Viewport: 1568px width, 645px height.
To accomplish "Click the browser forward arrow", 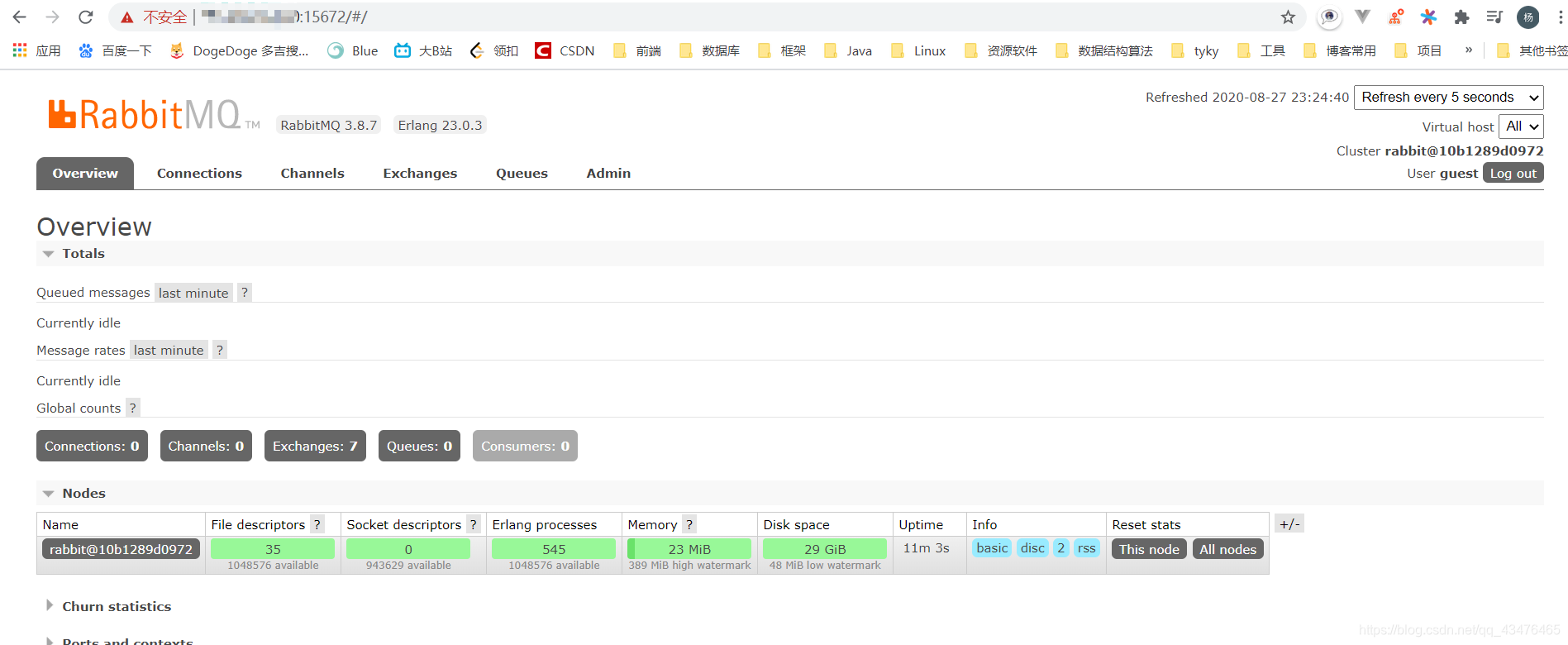I will tap(52, 17).
